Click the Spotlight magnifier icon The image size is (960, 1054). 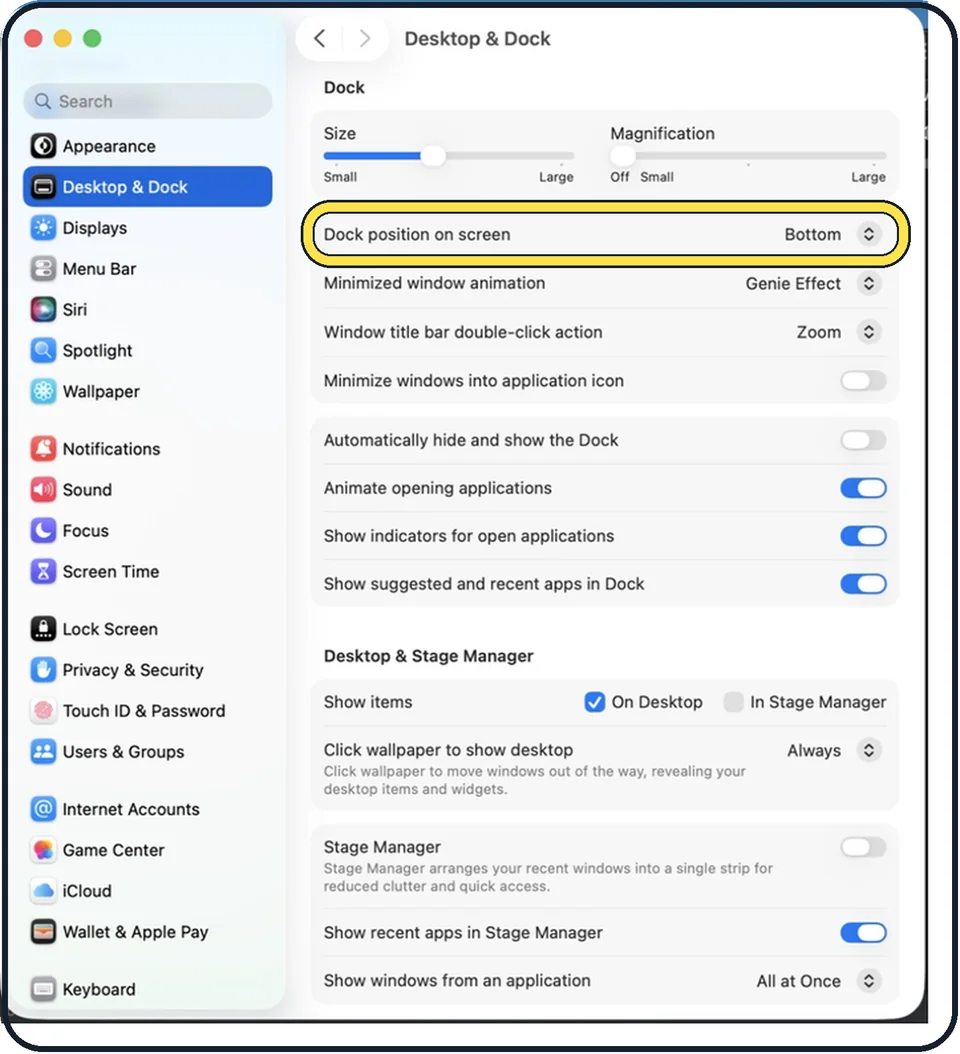click(x=44, y=350)
